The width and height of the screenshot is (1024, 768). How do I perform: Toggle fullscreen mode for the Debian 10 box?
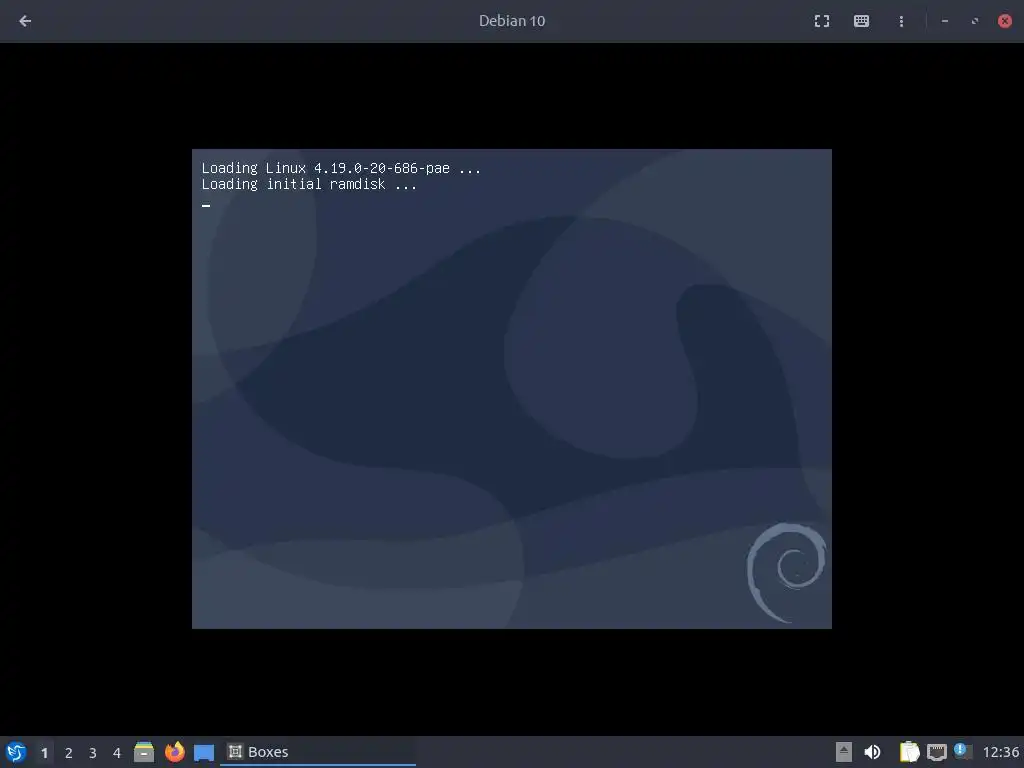pyautogui.click(x=822, y=21)
